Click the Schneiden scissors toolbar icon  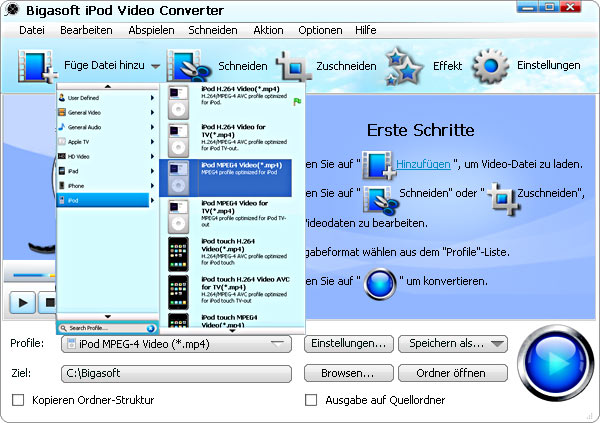[x=188, y=66]
